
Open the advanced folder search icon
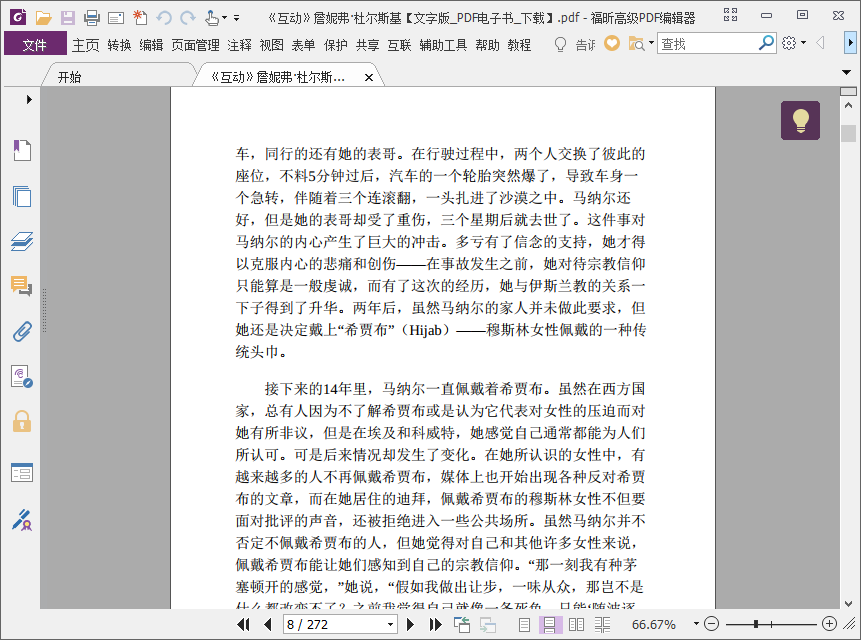pyautogui.click(x=636, y=43)
